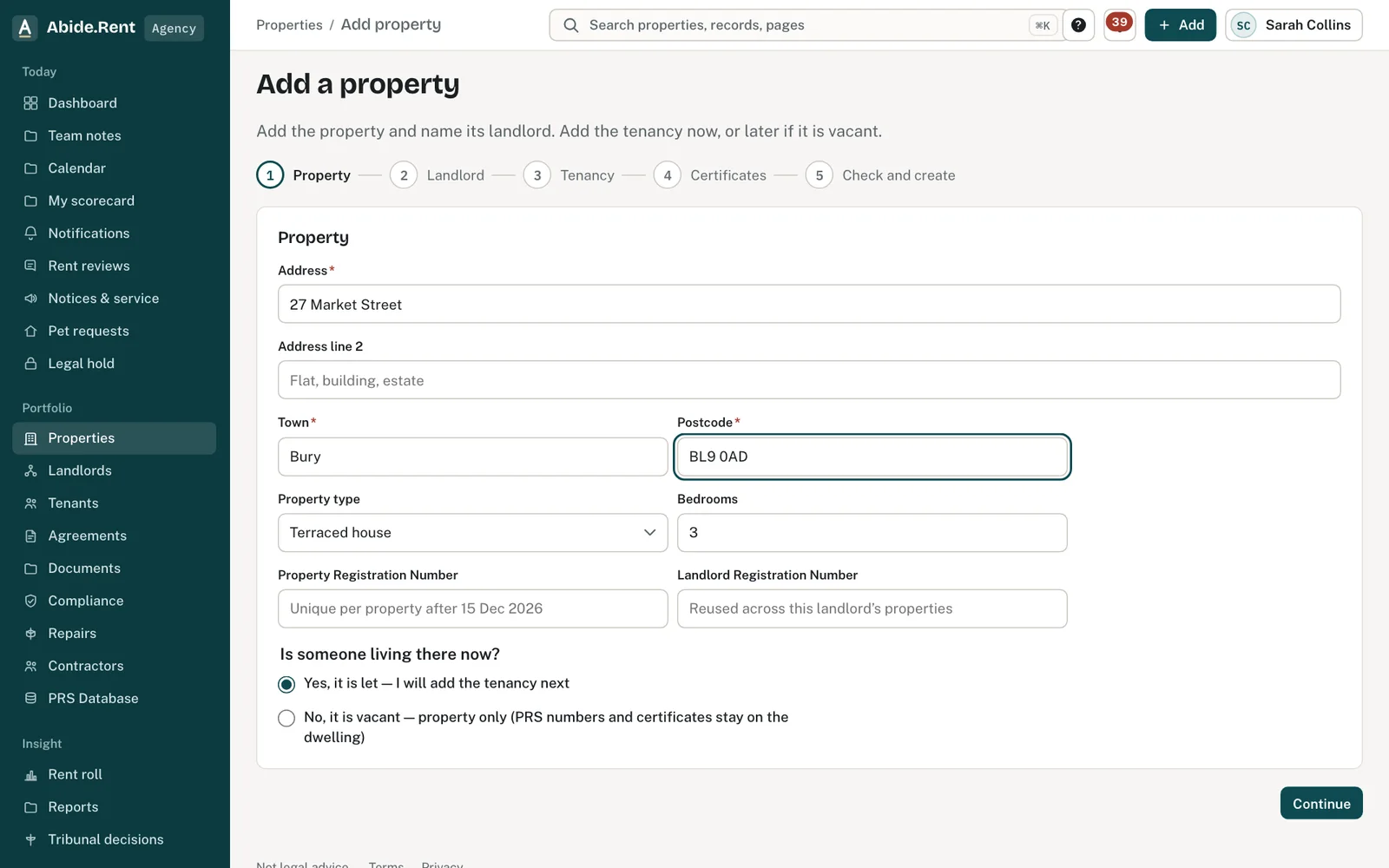Go to step 2 Landlord
The width and height of the screenshot is (1389, 868).
click(x=438, y=175)
